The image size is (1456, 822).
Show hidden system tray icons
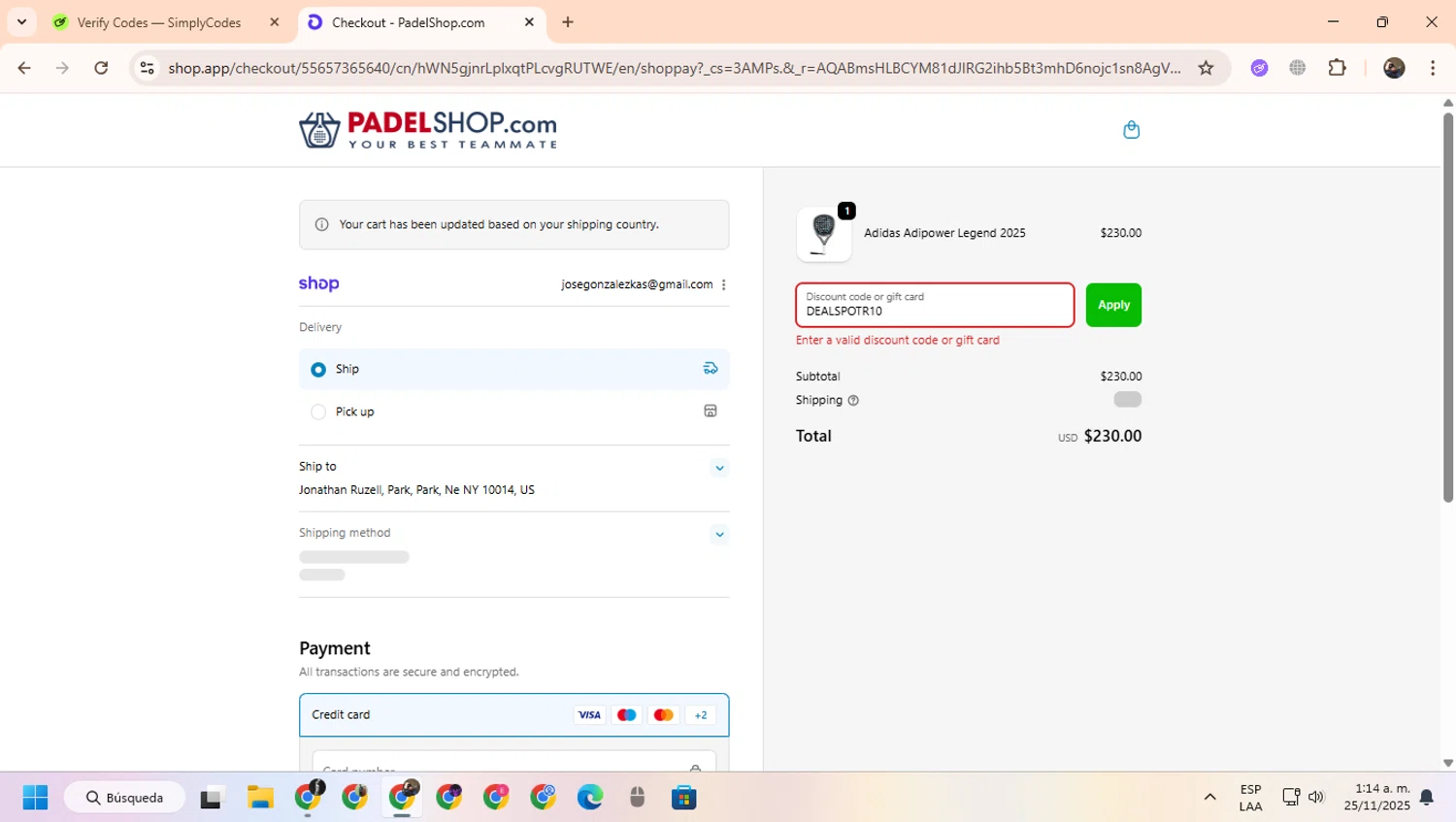(x=1209, y=798)
